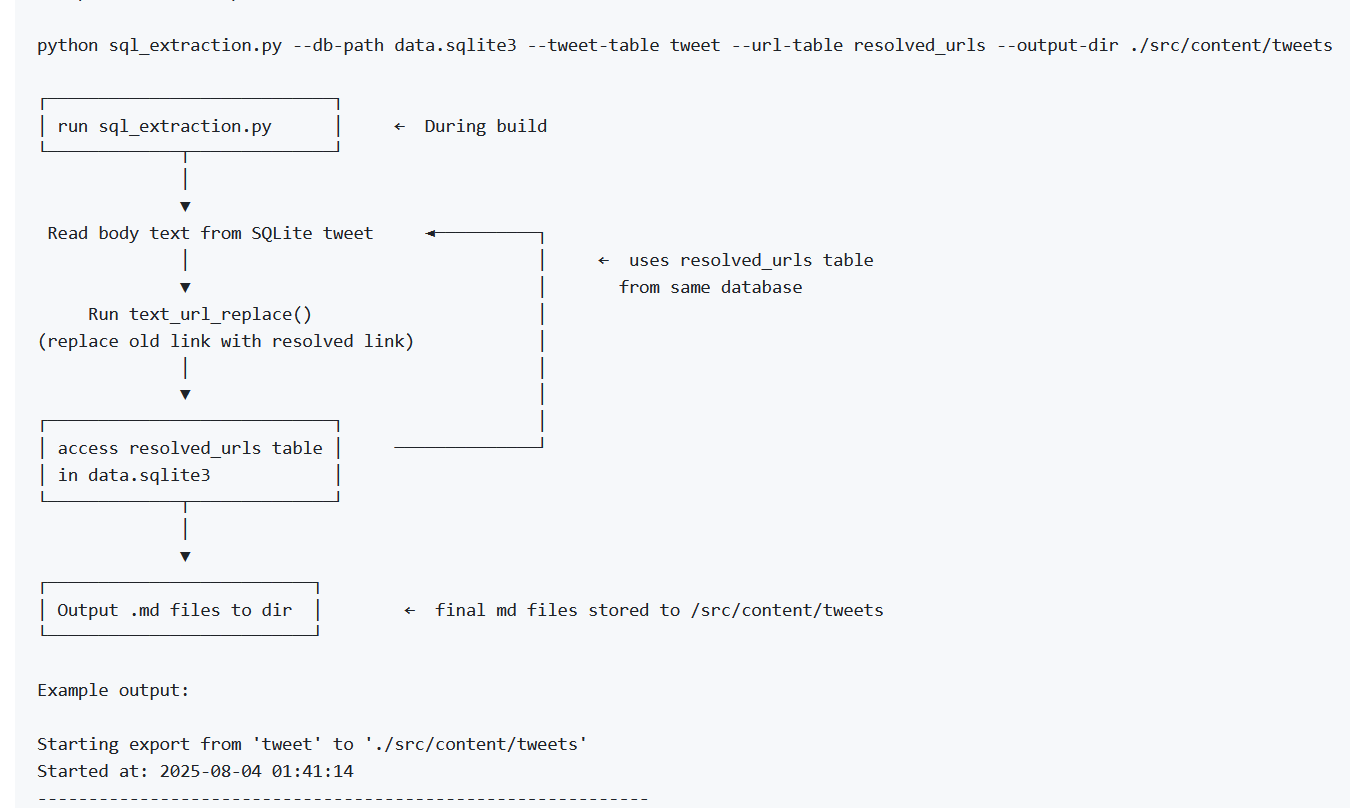Click '(replace old link with resolved link)' text
This screenshot has height=808, width=1350.
pos(226,341)
